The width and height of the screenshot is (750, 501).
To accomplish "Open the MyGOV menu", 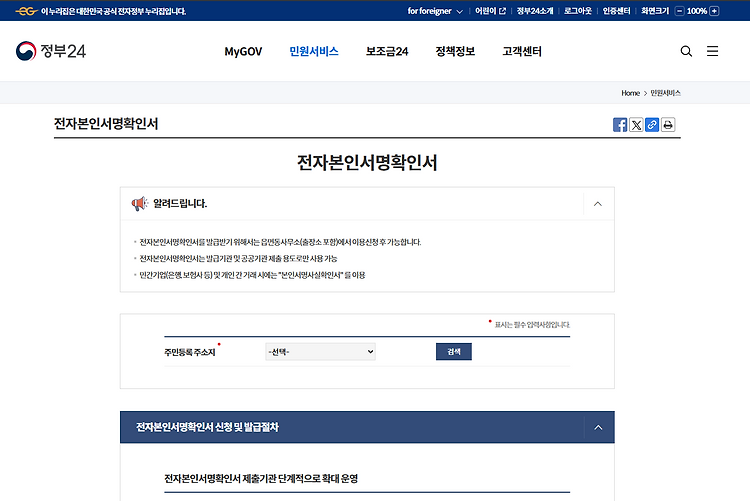I will (243, 51).
